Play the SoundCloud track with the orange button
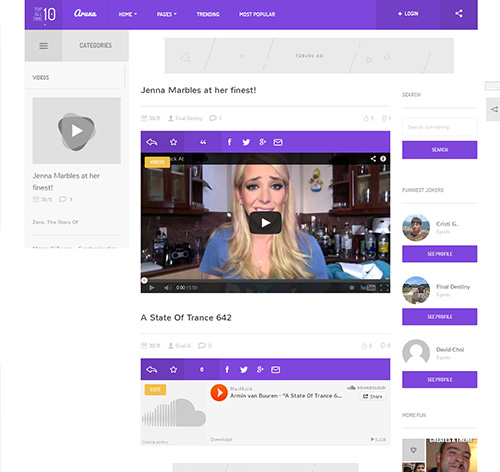Screen dimensions: 500x472 pyautogui.click(x=219, y=393)
